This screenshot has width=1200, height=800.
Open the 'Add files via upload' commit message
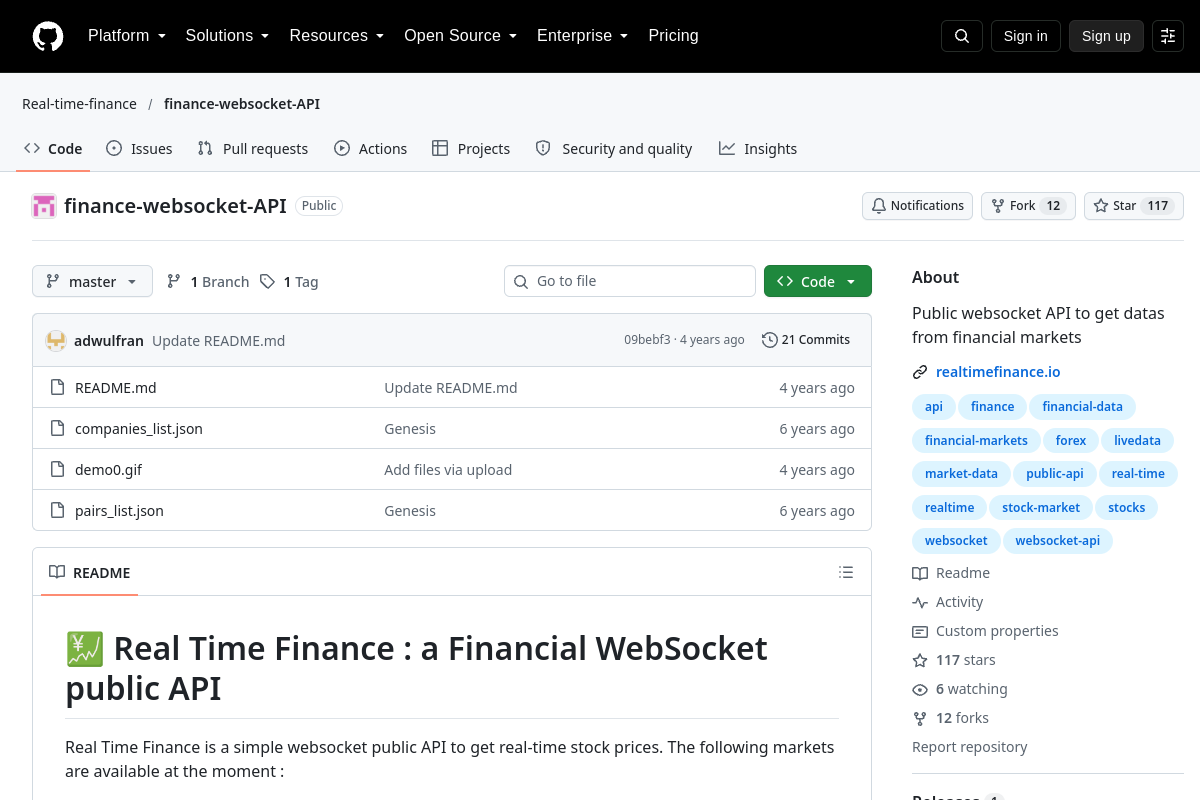click(448, 470)
